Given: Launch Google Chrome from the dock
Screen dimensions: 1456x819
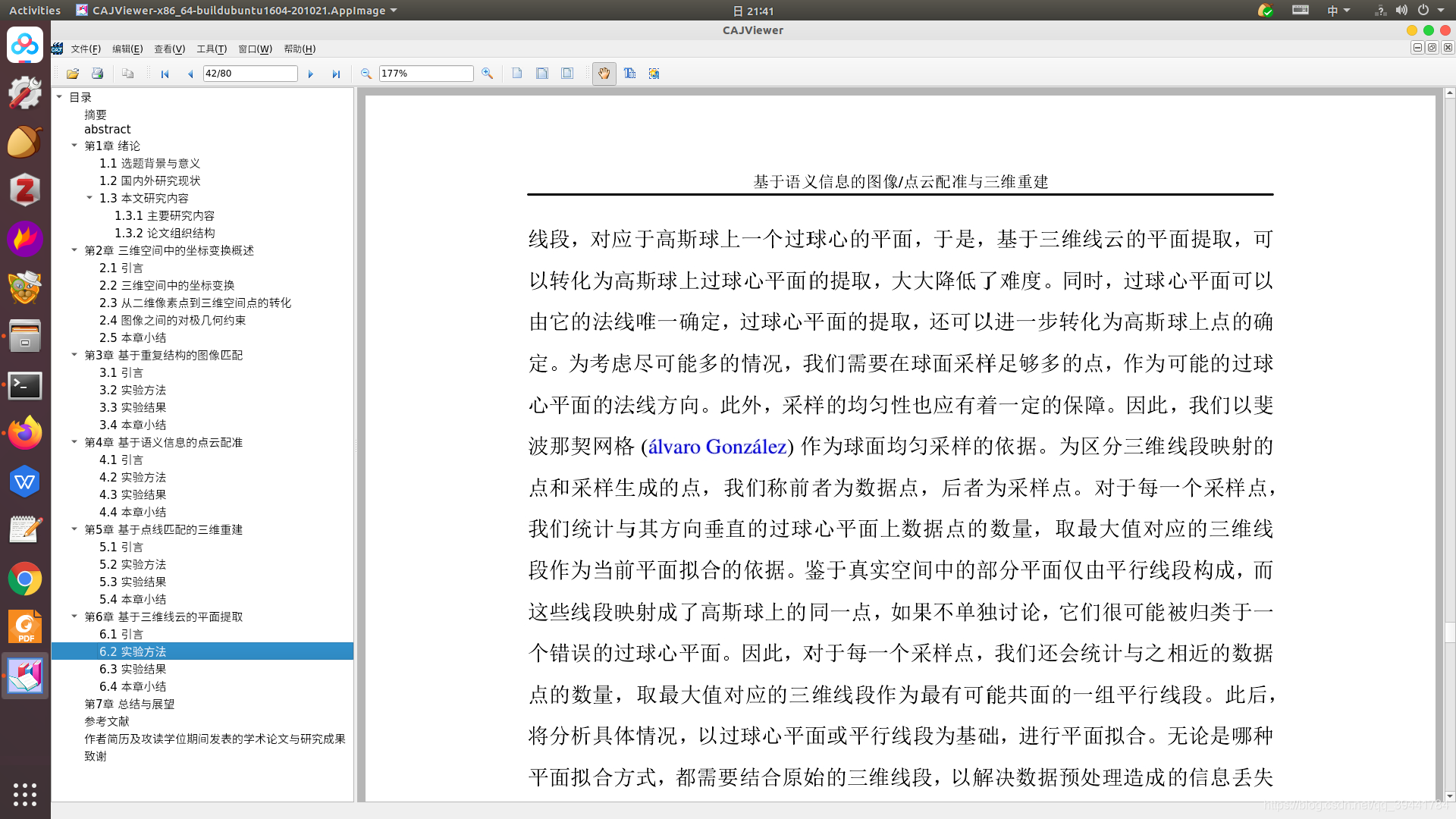Looking at the screenshot, I should pos(25,579).
